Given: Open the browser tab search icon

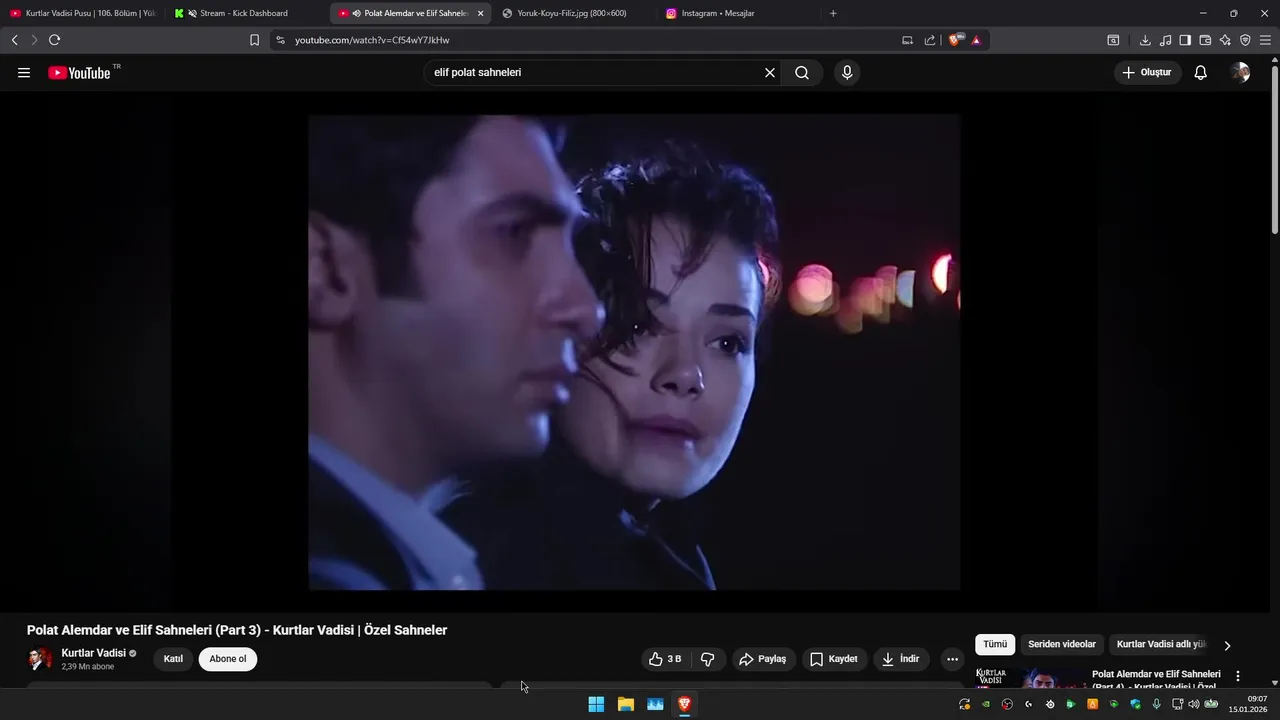Looking at the screenshot, I should [1113, 40].
